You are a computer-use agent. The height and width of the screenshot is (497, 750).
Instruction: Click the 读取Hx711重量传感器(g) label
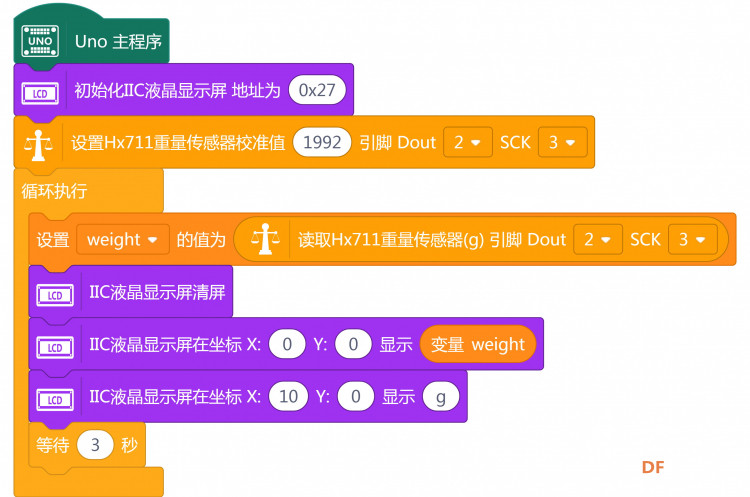pos(391,240)
